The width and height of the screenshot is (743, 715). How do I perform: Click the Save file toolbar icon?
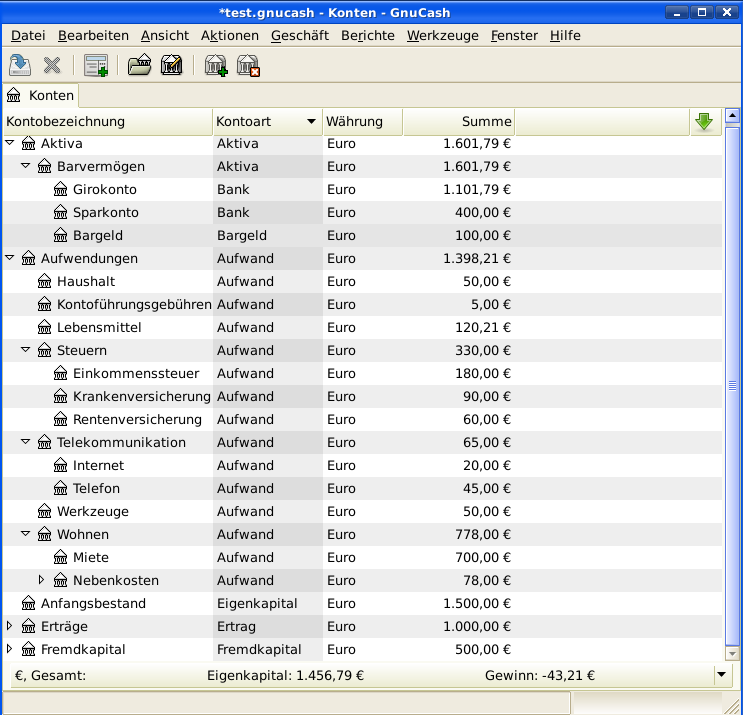click(20, 66)
